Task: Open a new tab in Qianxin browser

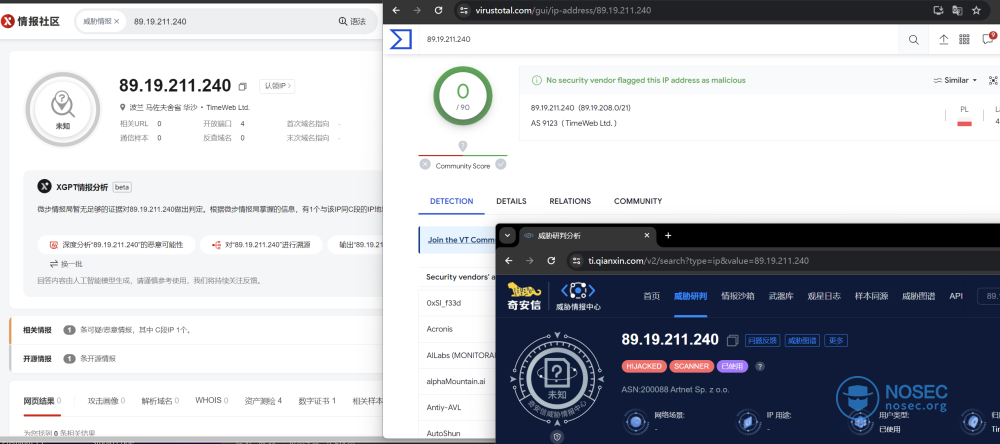Action: pos(668,235)
